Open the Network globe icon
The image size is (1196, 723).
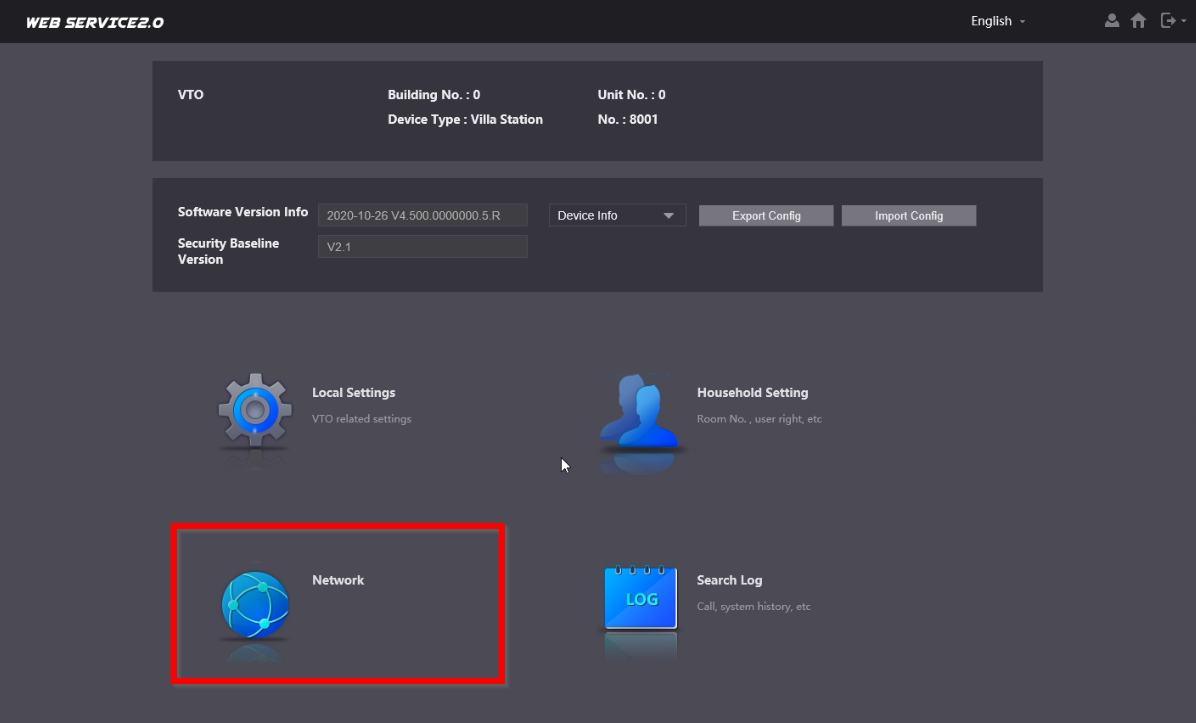tap(256, 605)
